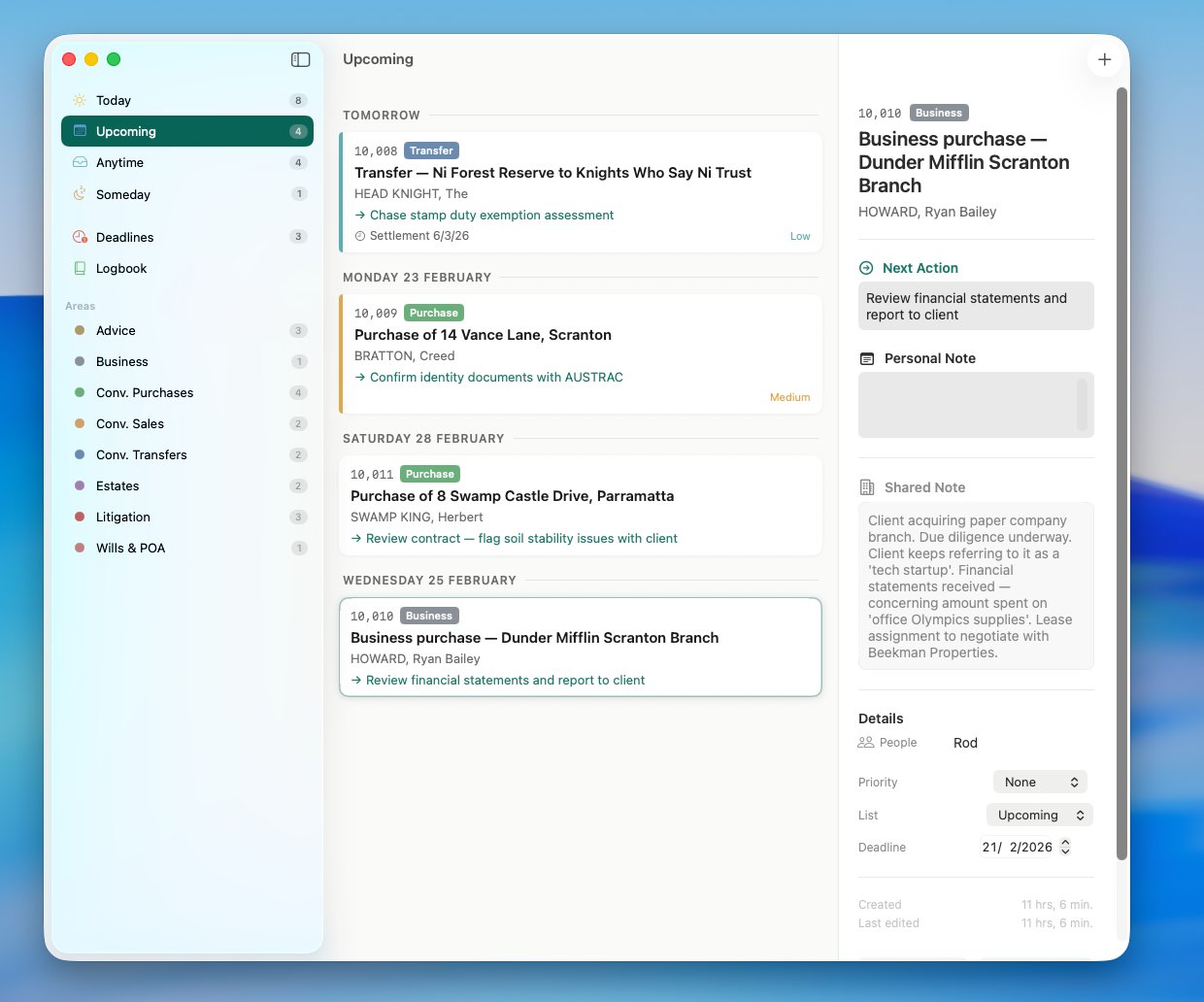
Task: Open the List dropdown showing Upcoming
Action: click(x=1038, y=815)
